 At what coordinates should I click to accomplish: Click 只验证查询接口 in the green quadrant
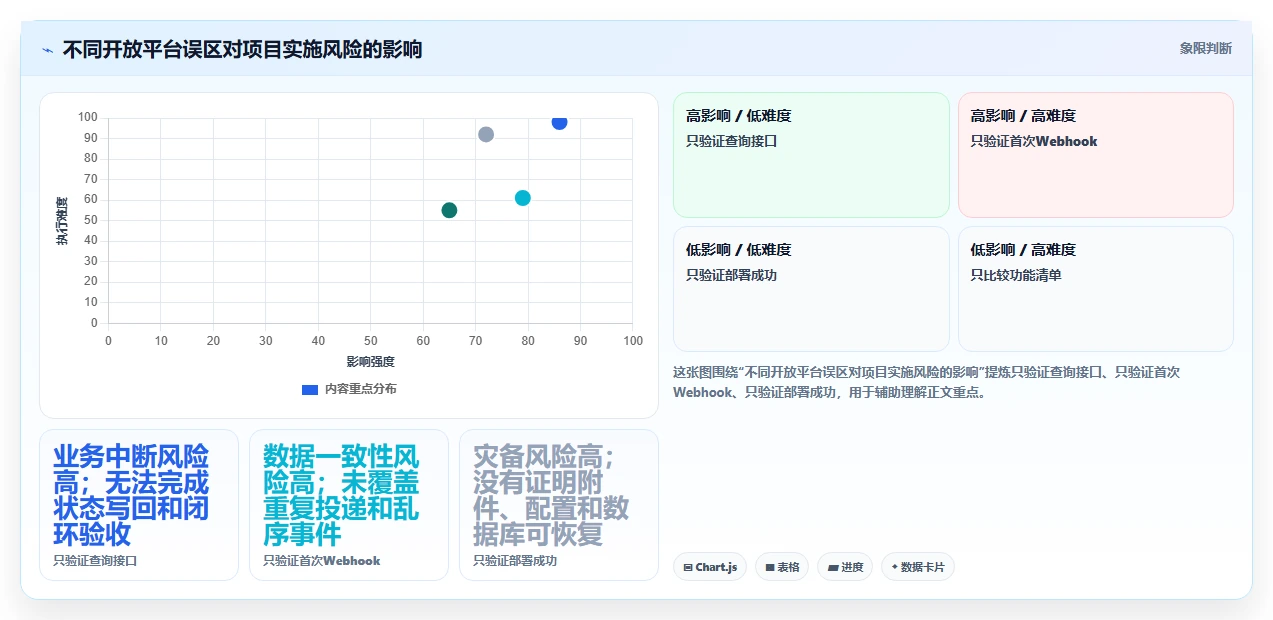point(731,141)
